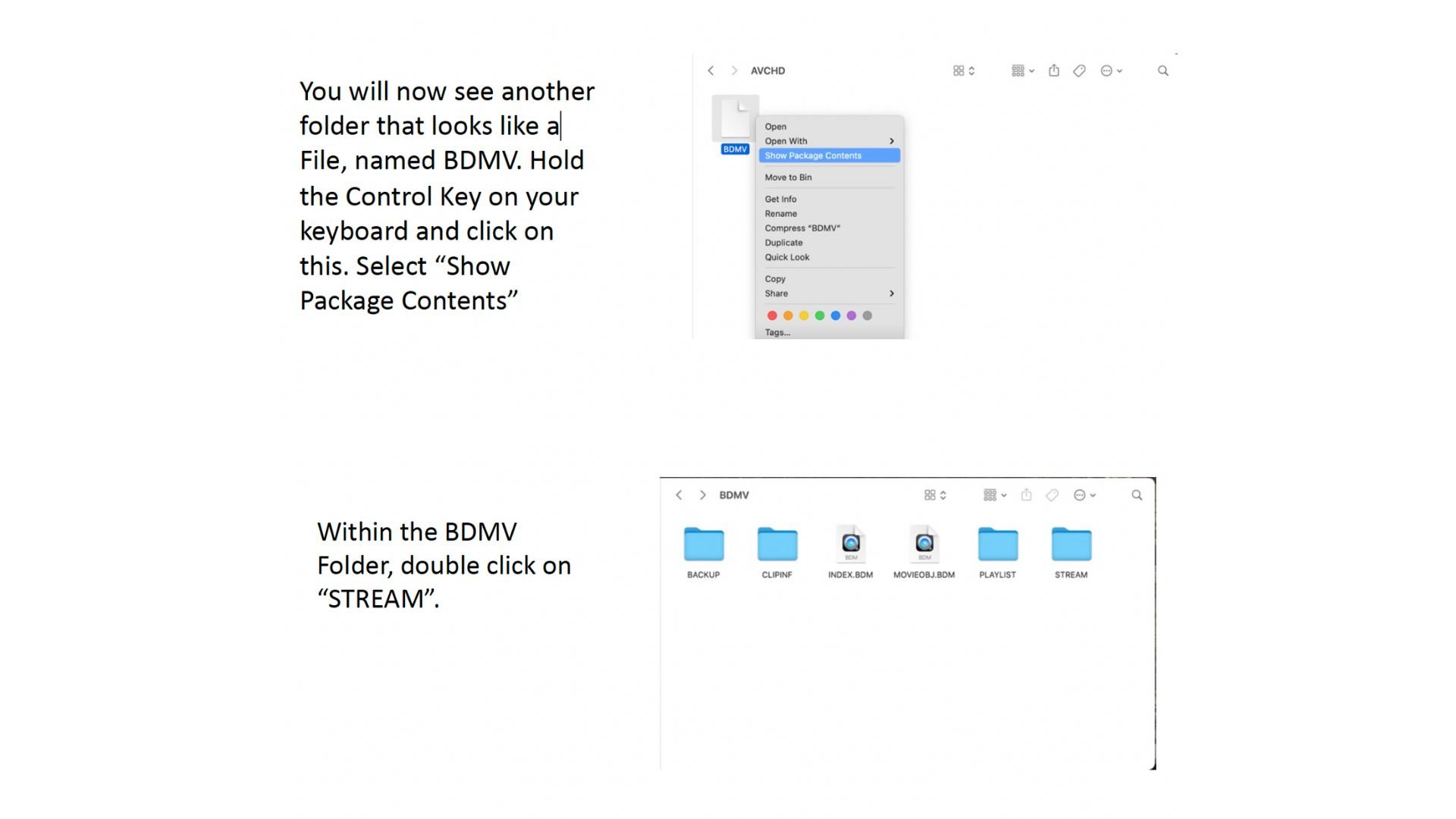Choose Rename in context menu

pyautogui.click(x=829, y=214)
